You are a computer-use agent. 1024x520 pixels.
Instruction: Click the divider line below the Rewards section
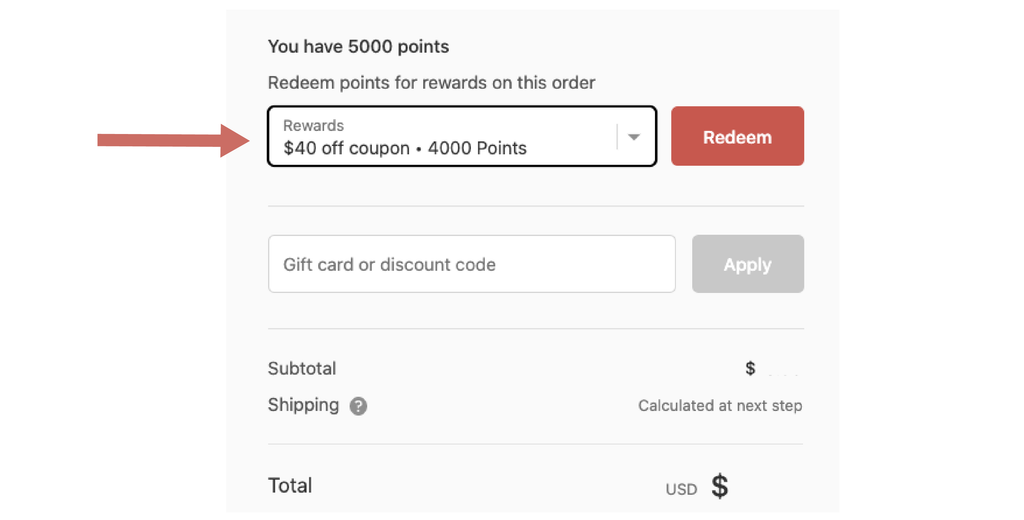(535, 206)
